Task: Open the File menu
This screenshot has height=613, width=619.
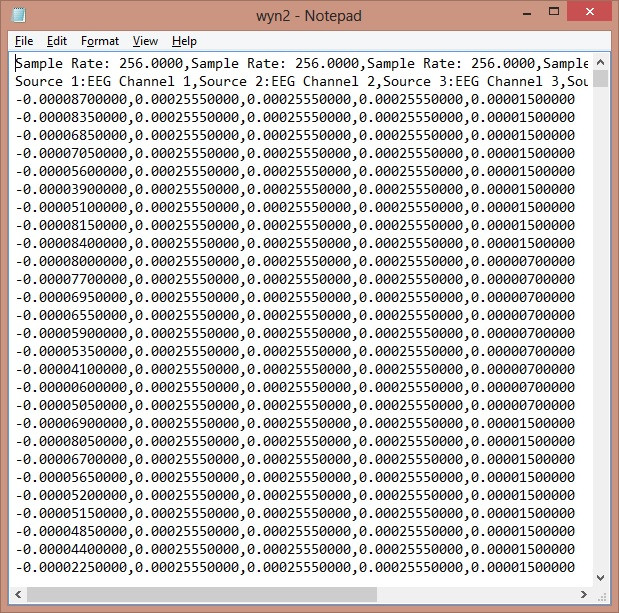Action: click(24, 41)
